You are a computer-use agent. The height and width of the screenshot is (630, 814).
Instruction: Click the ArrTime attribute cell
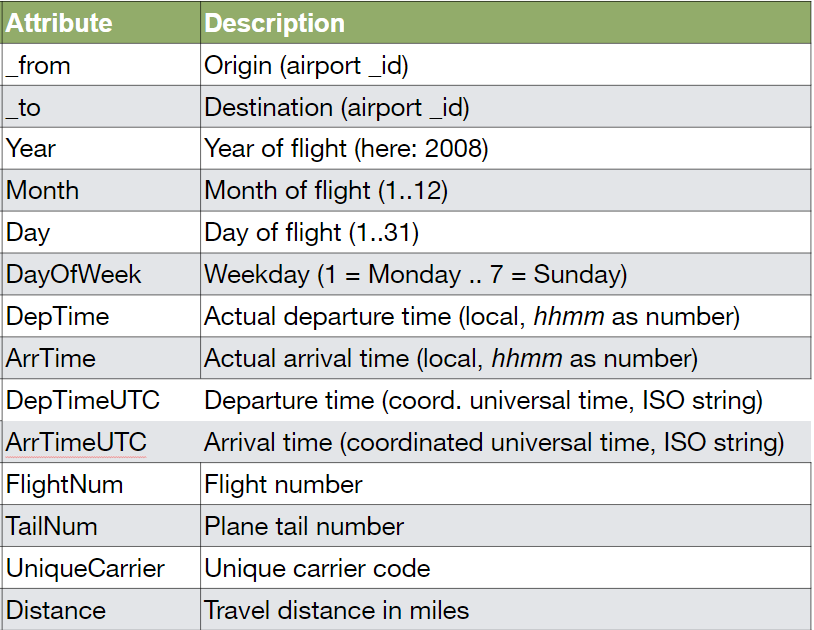[101, 358]
